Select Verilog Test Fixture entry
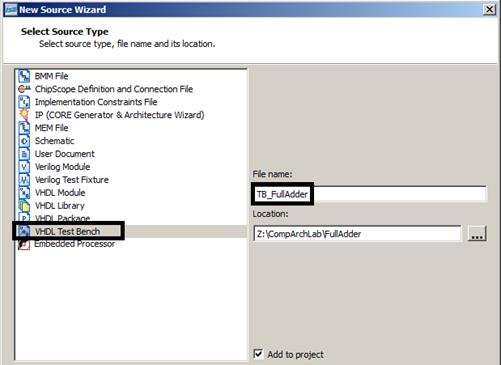501x365 pixels. pyautogui.click(x=72, y=180)
